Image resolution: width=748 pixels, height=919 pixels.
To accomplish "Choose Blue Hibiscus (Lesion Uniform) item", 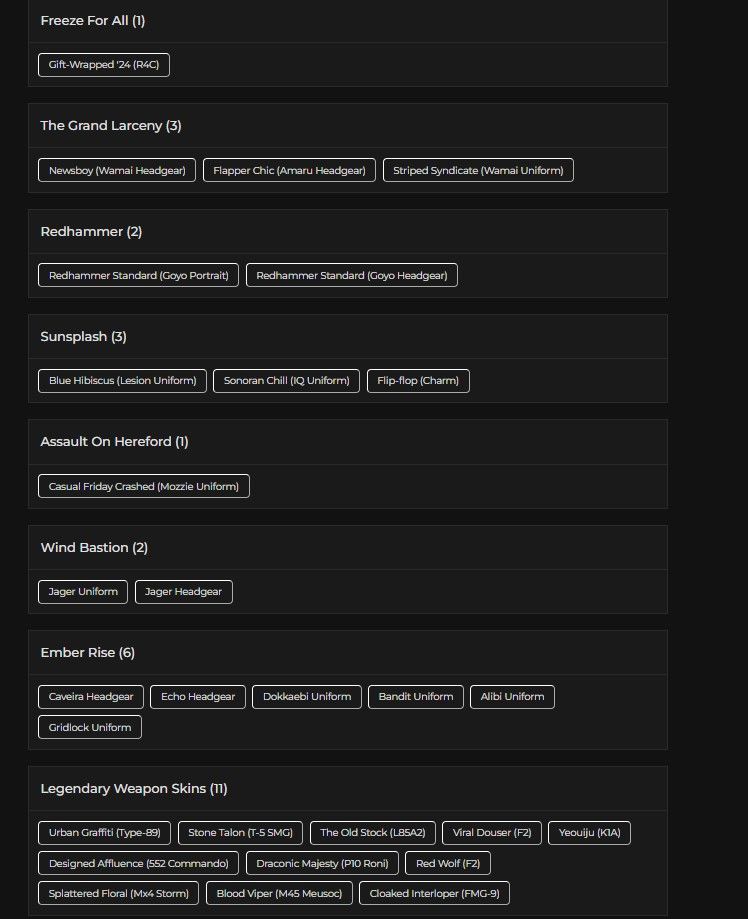I will [123, 381].
